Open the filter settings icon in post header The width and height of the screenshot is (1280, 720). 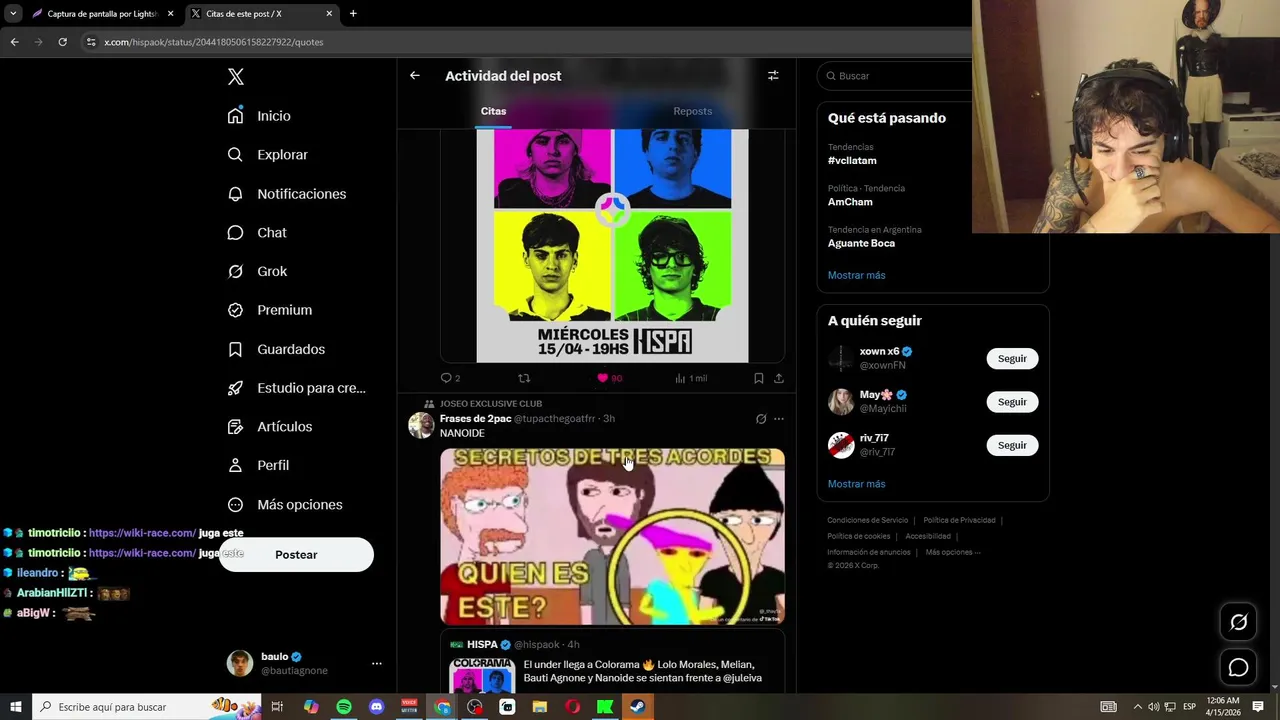pos(773,76)
